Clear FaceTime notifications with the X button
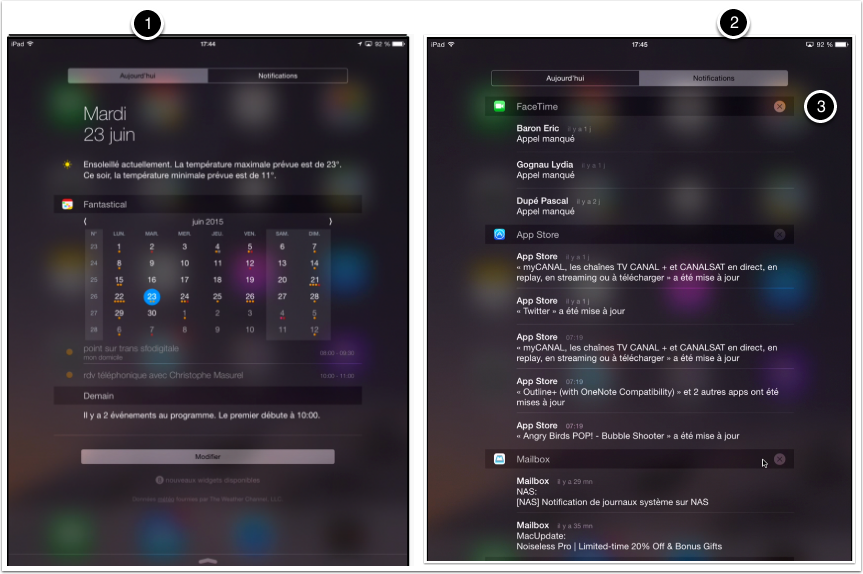Screen dimensions: 863x574 pos(779,106)
